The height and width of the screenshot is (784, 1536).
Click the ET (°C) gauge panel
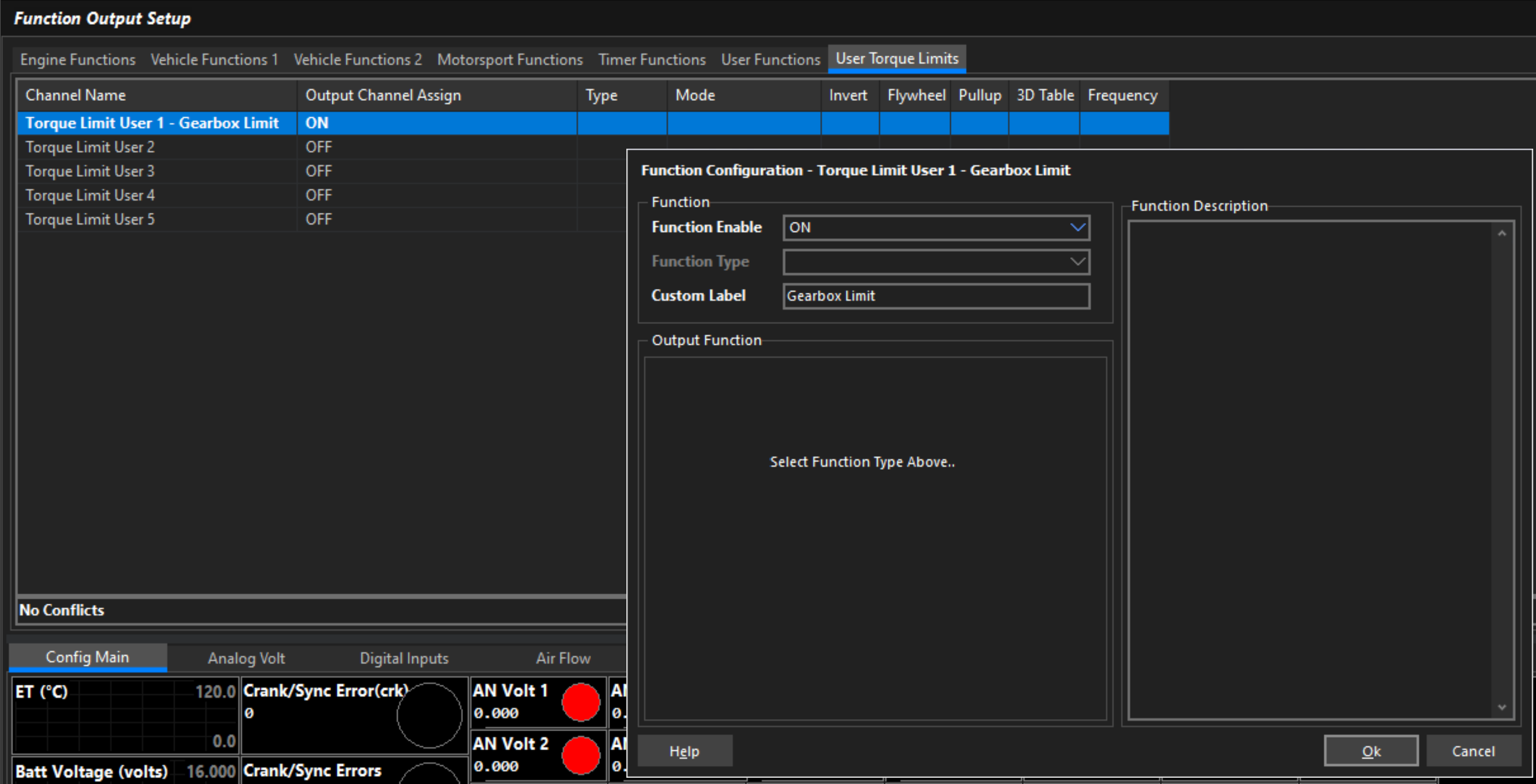coord(125,715)
